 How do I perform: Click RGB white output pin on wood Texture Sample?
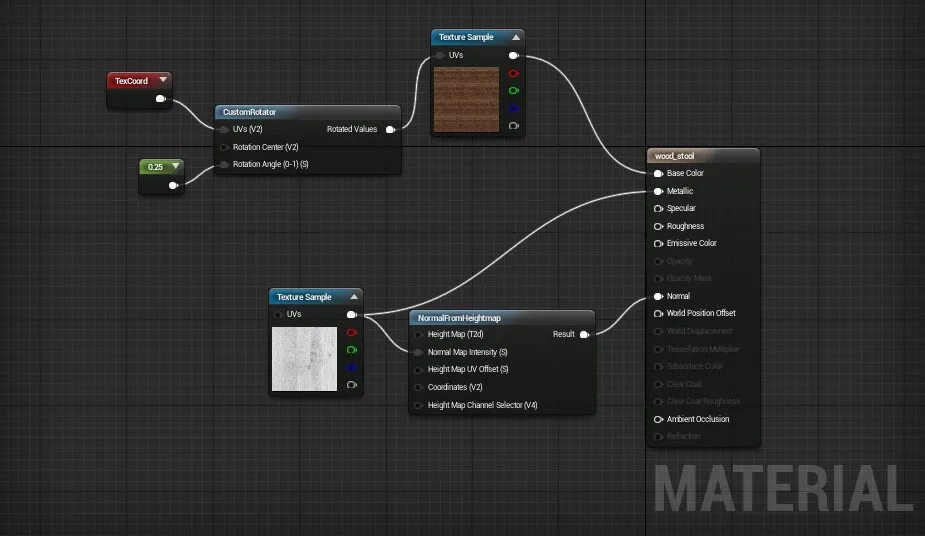514,55
